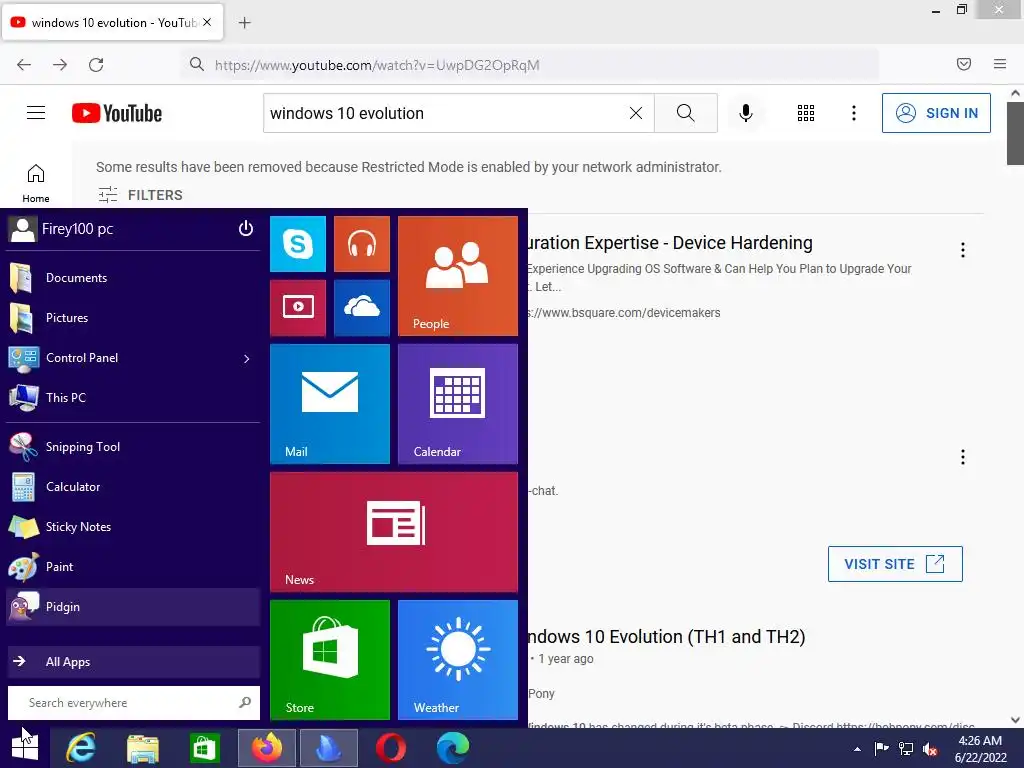Launch the Mail tile
Viewport: 1024px width, 768px height.
tap(330, 404)
